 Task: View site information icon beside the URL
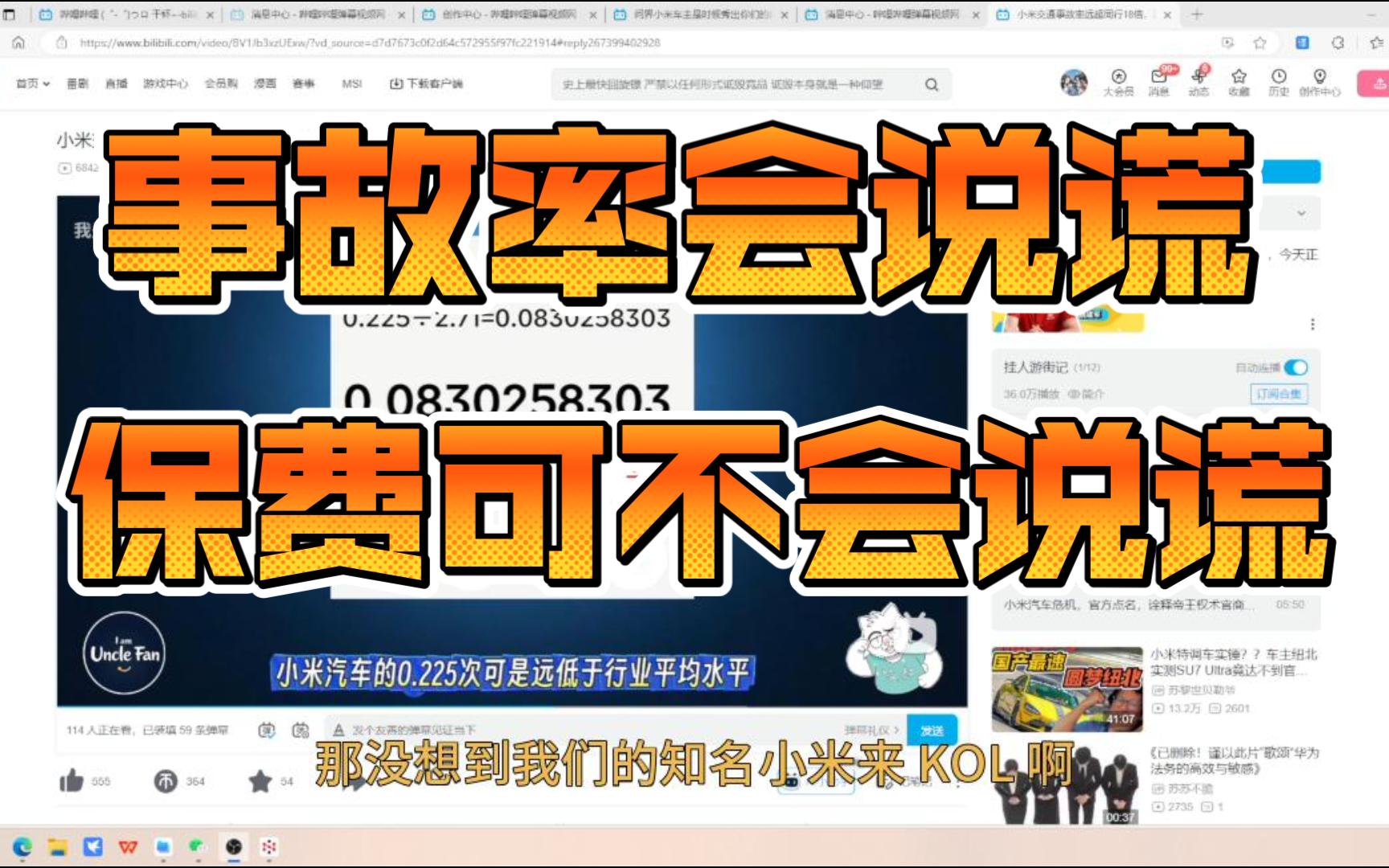click(x=62, y=43)
